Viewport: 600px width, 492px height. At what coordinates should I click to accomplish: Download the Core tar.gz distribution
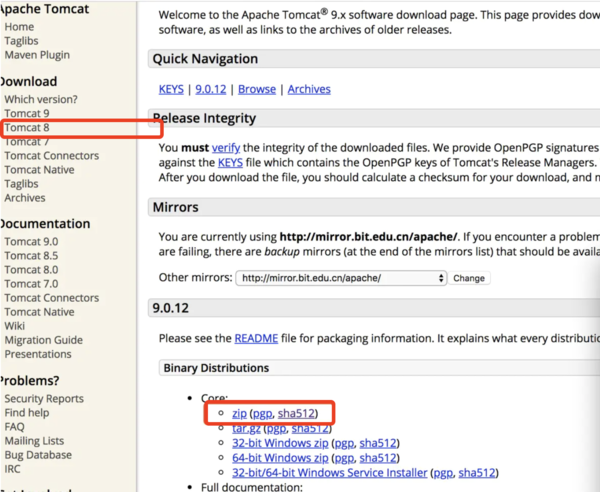coord(246,428)
